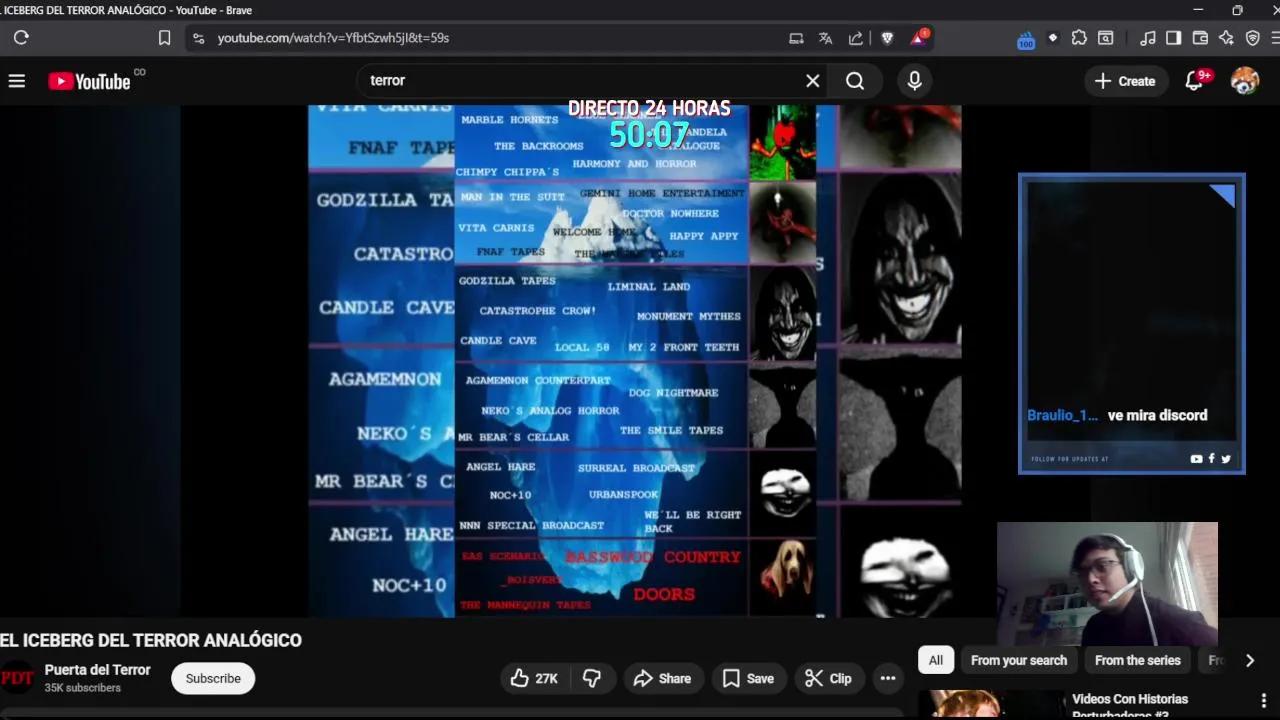Toggle the browser sidebar panel icon
The height and width of the screenshot is (720, 1280).
click(1174, 38)
